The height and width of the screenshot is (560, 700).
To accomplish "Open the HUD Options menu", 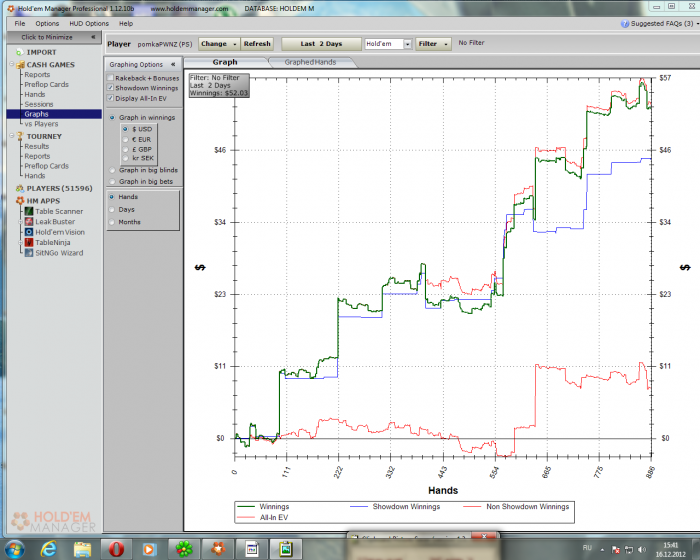I will point(89,23).
